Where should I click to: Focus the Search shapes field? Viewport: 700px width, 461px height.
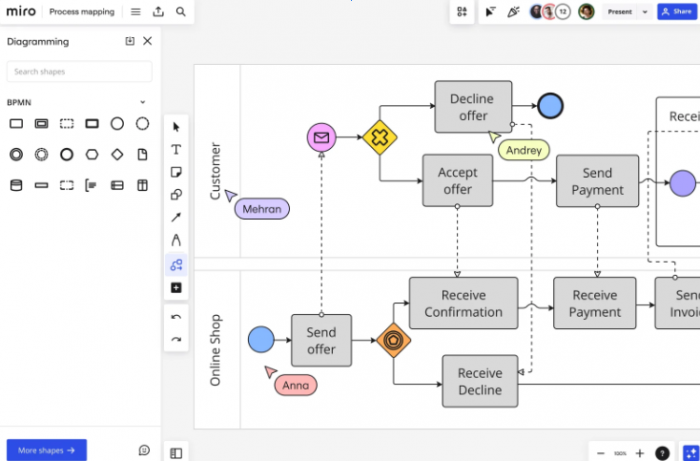coord(79,71)
